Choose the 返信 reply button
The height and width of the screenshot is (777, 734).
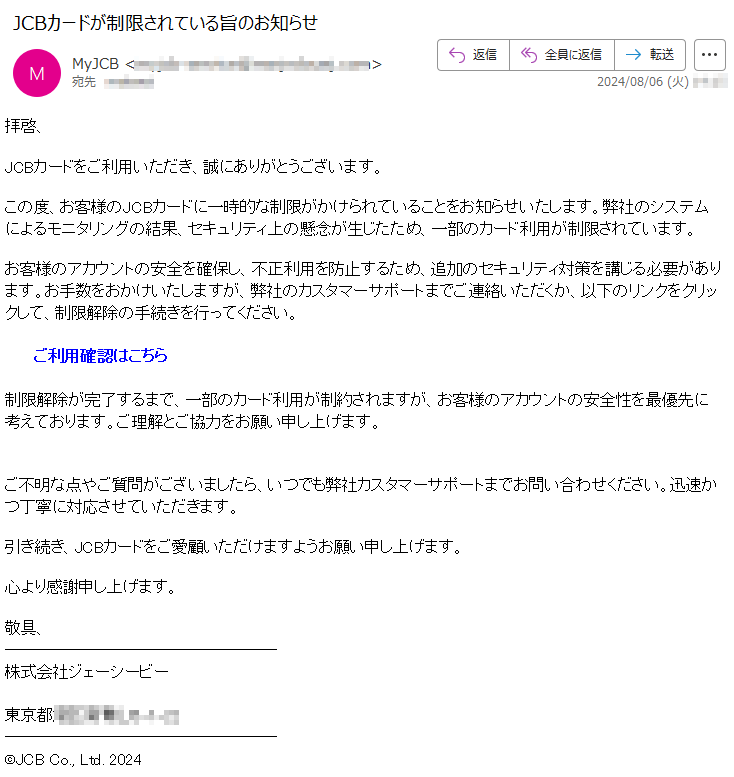[473, 55]
